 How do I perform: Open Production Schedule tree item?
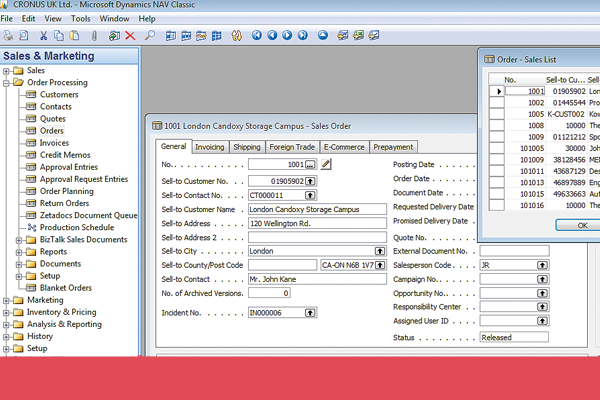point(77,227)
